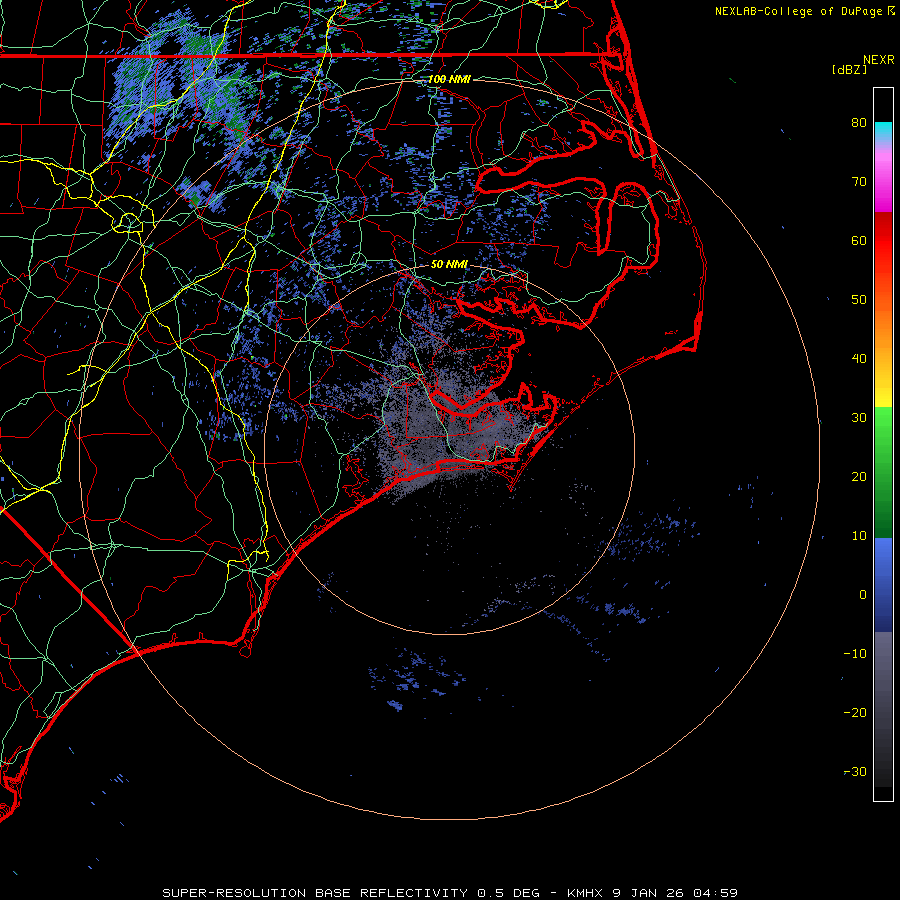Viewport: 900px width, 900px height.
Task: Click the 70 dBZ scale value
Action: coord(859,181)
